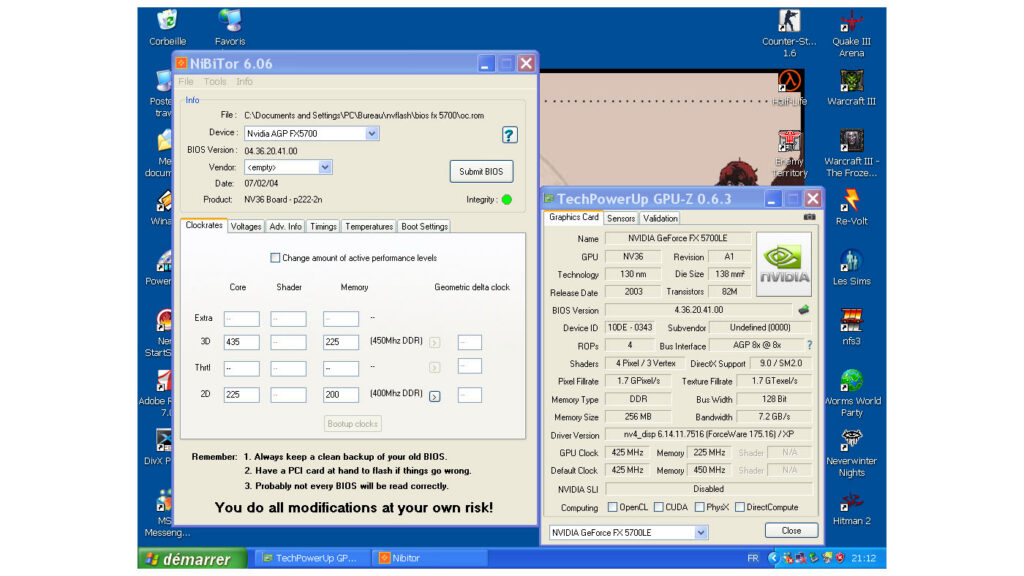
Task: Check Change amount of active performance levels
Action: pyautogui.click(x=275, y=258)
